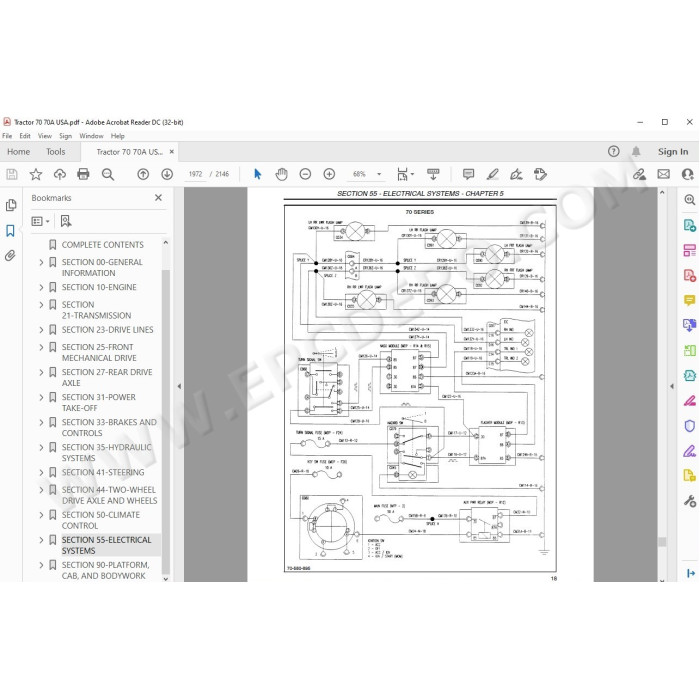Send the file by email envelope
700x700 pixels.
click(x=663, y=174)
